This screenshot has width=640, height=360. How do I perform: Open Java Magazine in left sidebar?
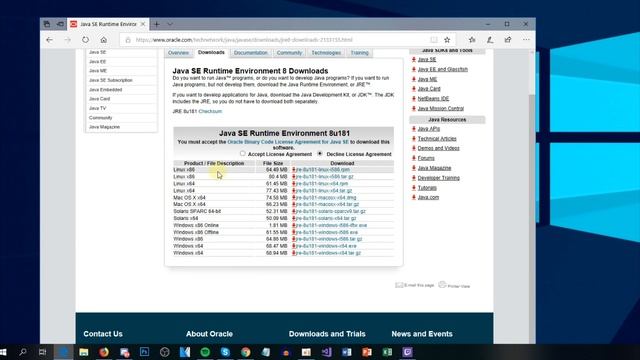point(104,127)
